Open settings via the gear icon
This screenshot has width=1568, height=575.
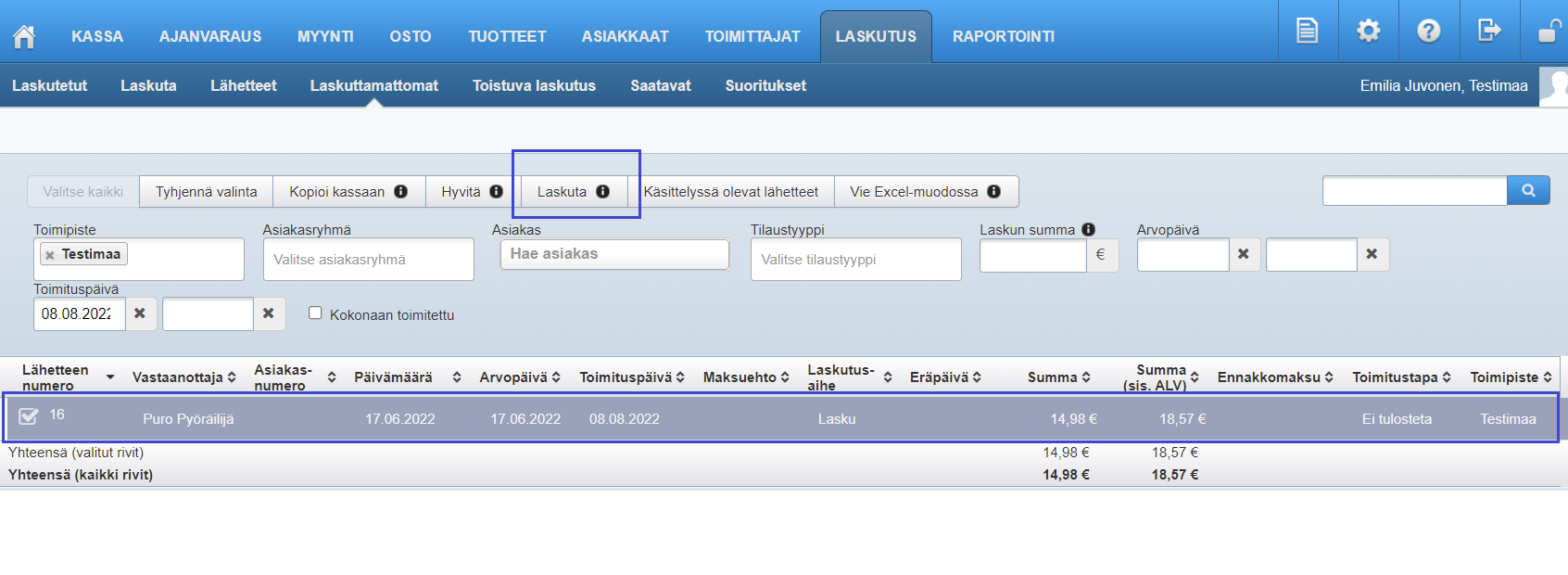click(x=1368, y=31)
